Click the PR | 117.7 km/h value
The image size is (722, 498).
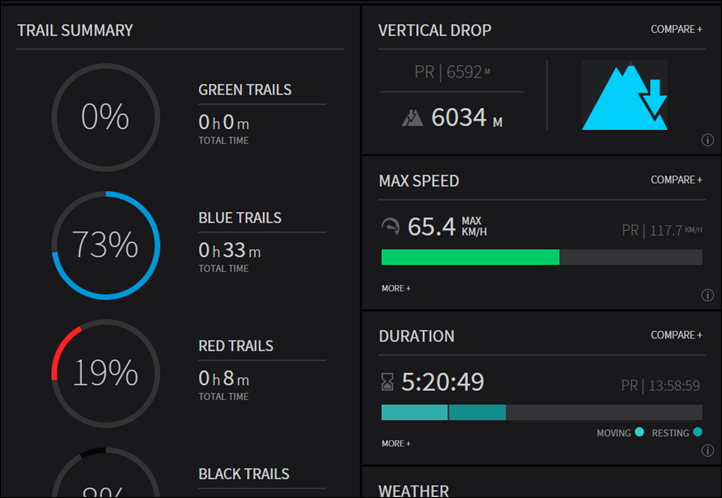[x=662, y=230]
